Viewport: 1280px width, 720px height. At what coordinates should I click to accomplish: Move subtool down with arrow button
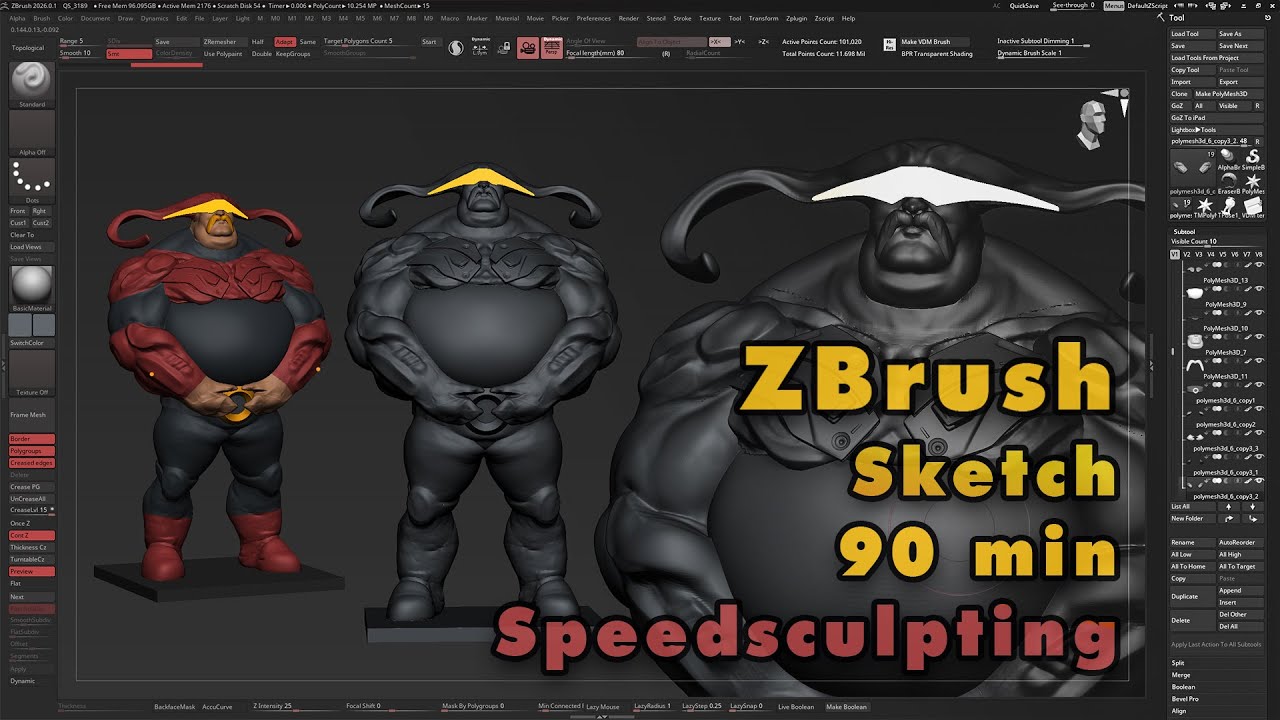[x=1252, y=507]
